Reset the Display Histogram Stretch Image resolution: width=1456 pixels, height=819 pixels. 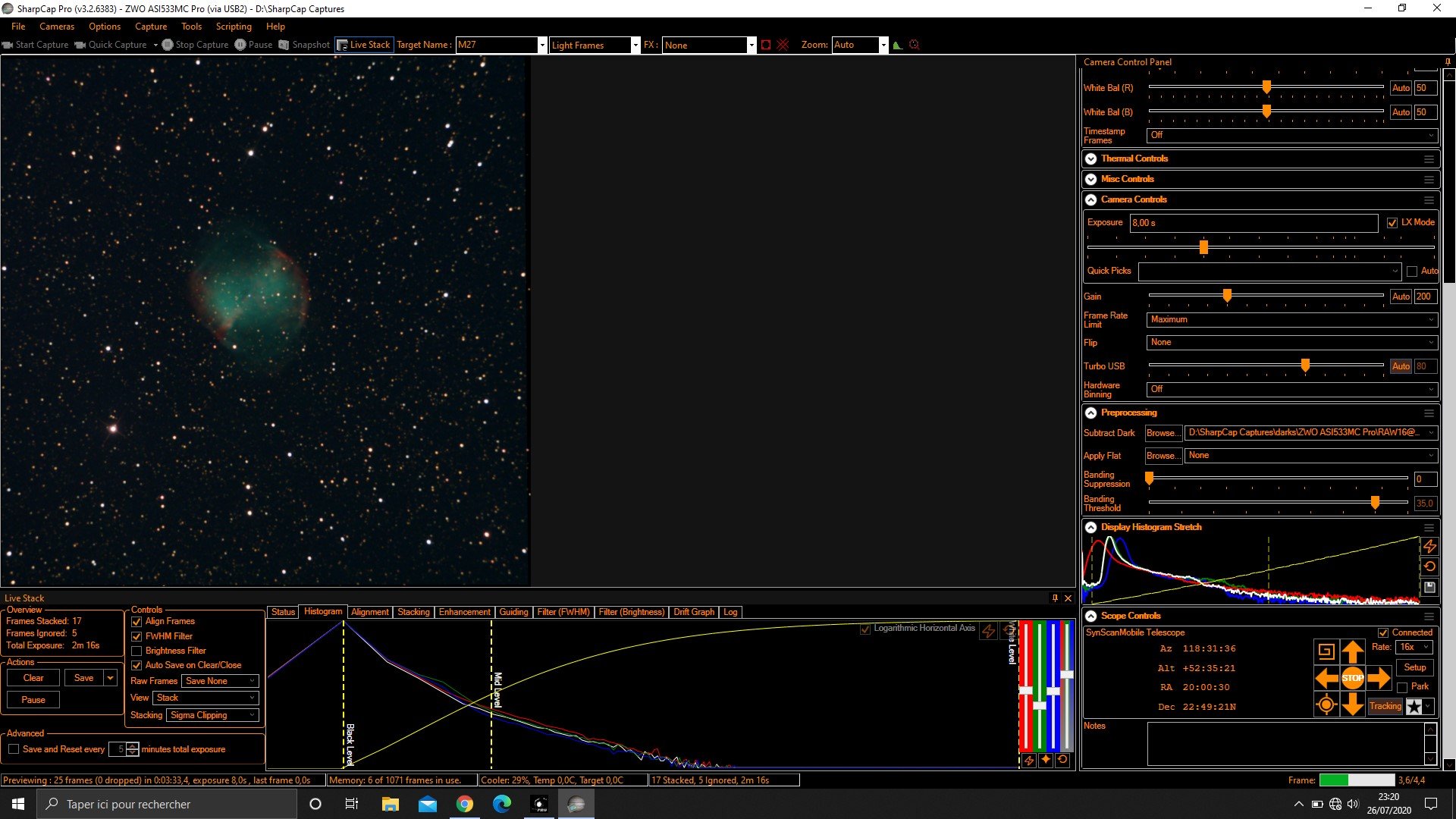click(x=1429, y=566)
